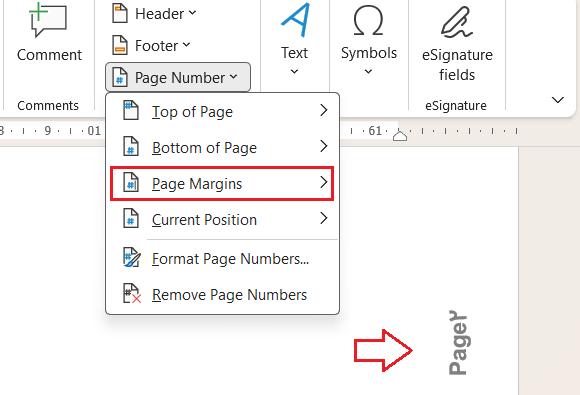Select Remove Page Numbers option
This screenshot has height=395, width=580.
click(222, 294)
